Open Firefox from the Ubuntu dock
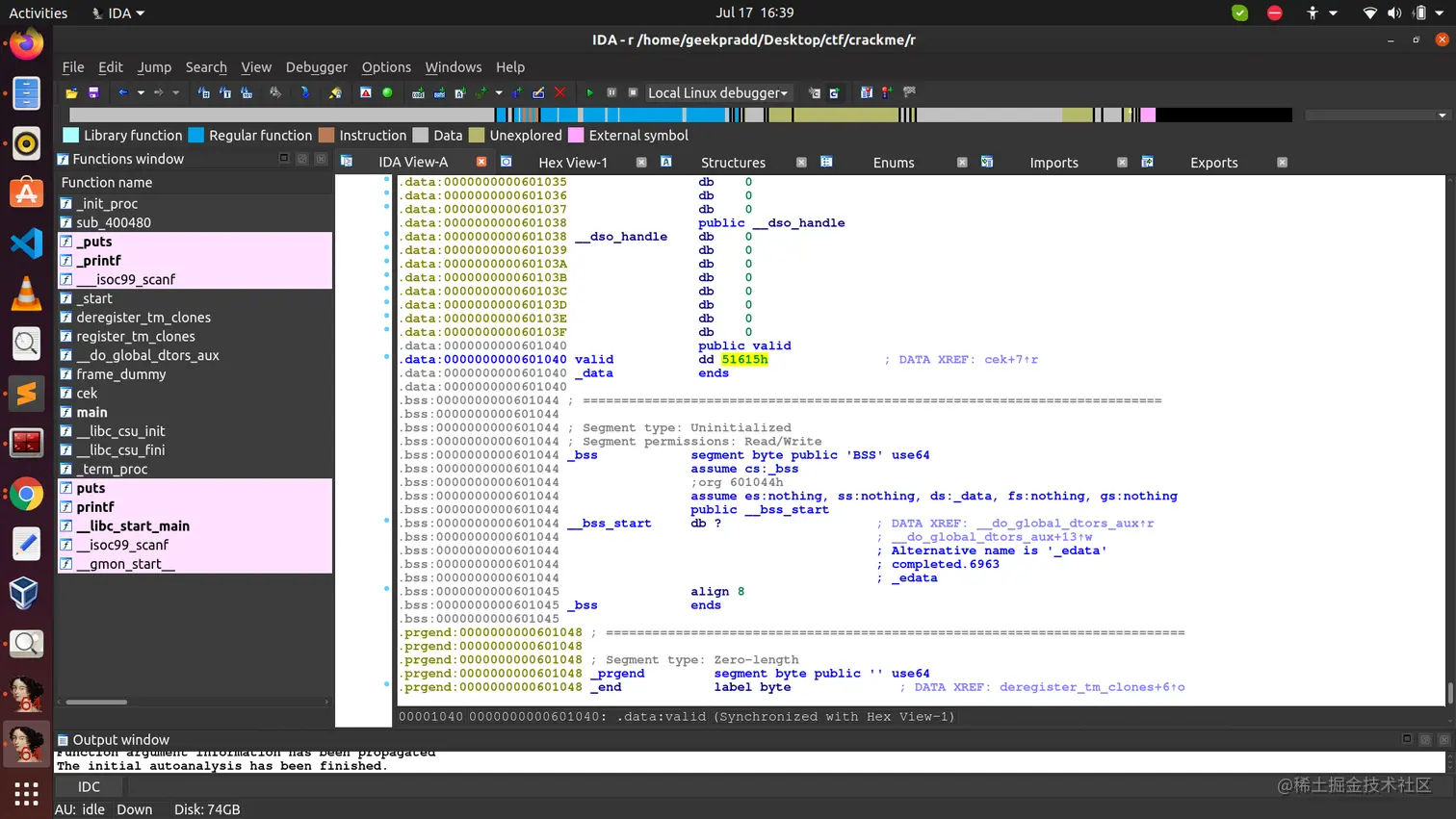 coord(26,44)
